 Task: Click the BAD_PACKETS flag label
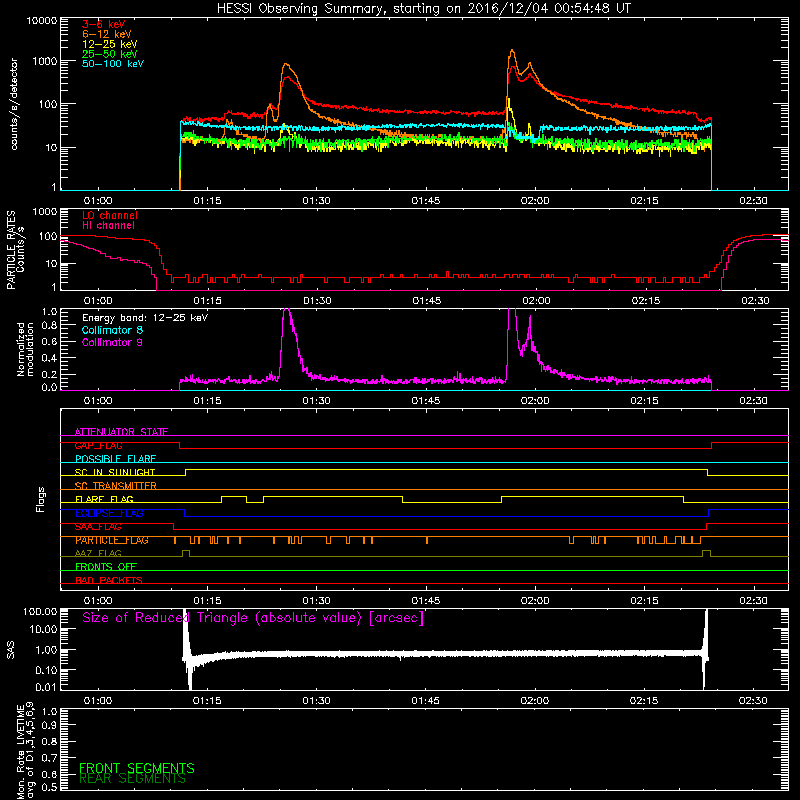tap(109, 580)
